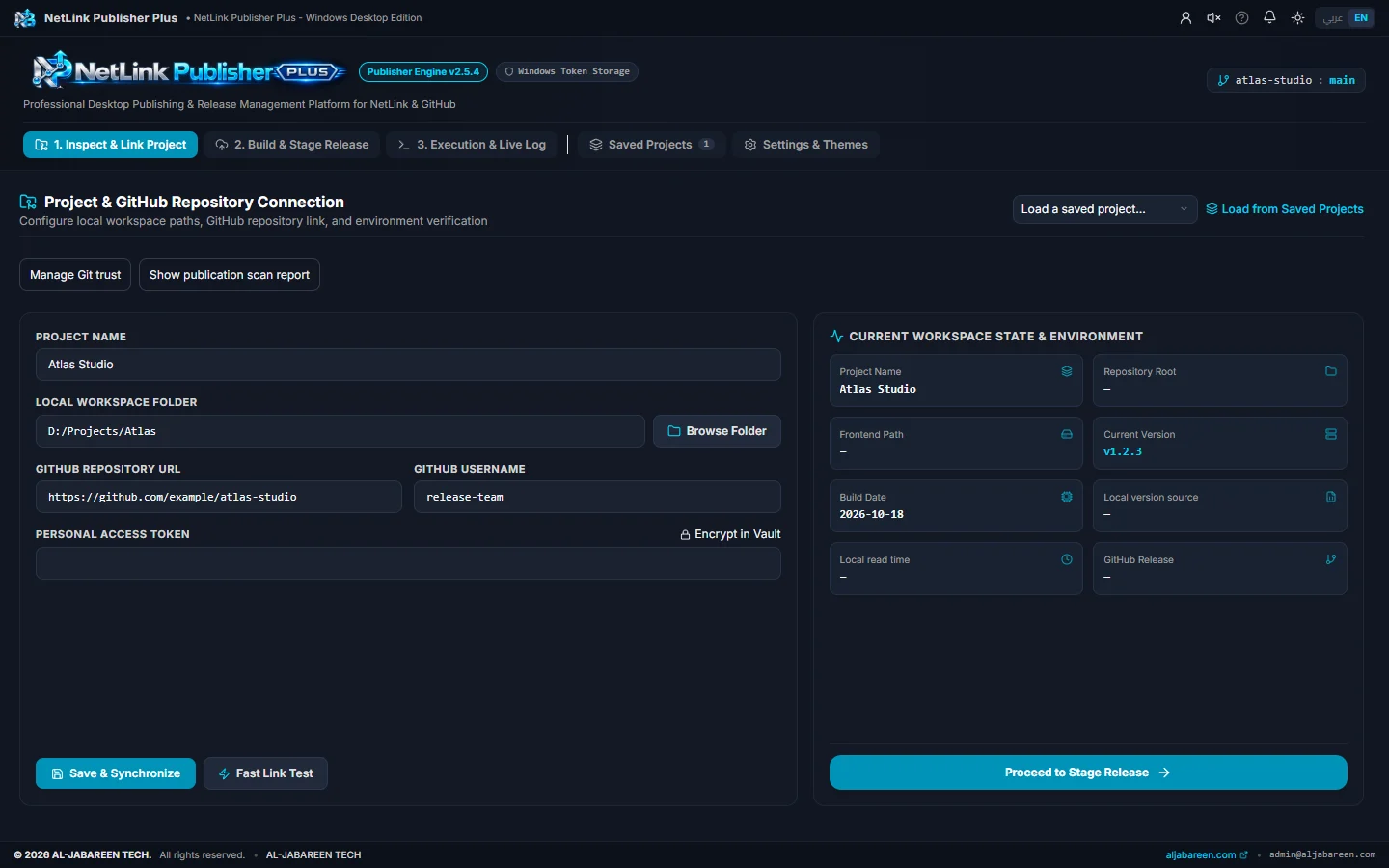Open the help question-mark icon
The width and height of the screenshot is (1389, 868).
pyautogui.click(x=1241, y=18)
